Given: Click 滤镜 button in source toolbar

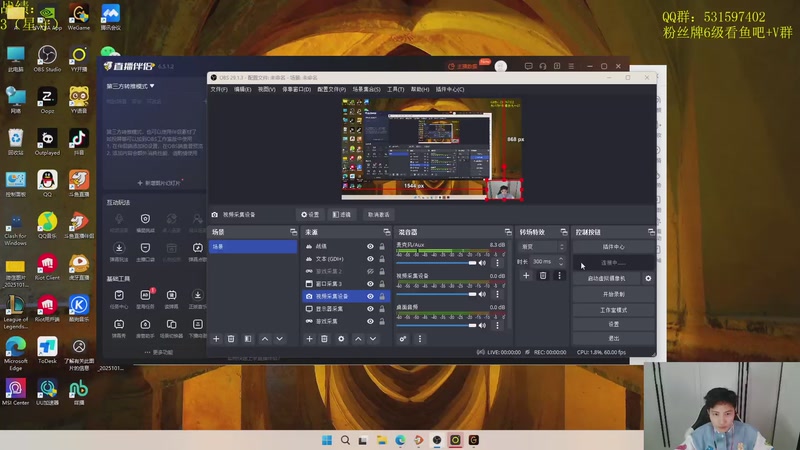Looking at the screenshot, I should point(342,215).
